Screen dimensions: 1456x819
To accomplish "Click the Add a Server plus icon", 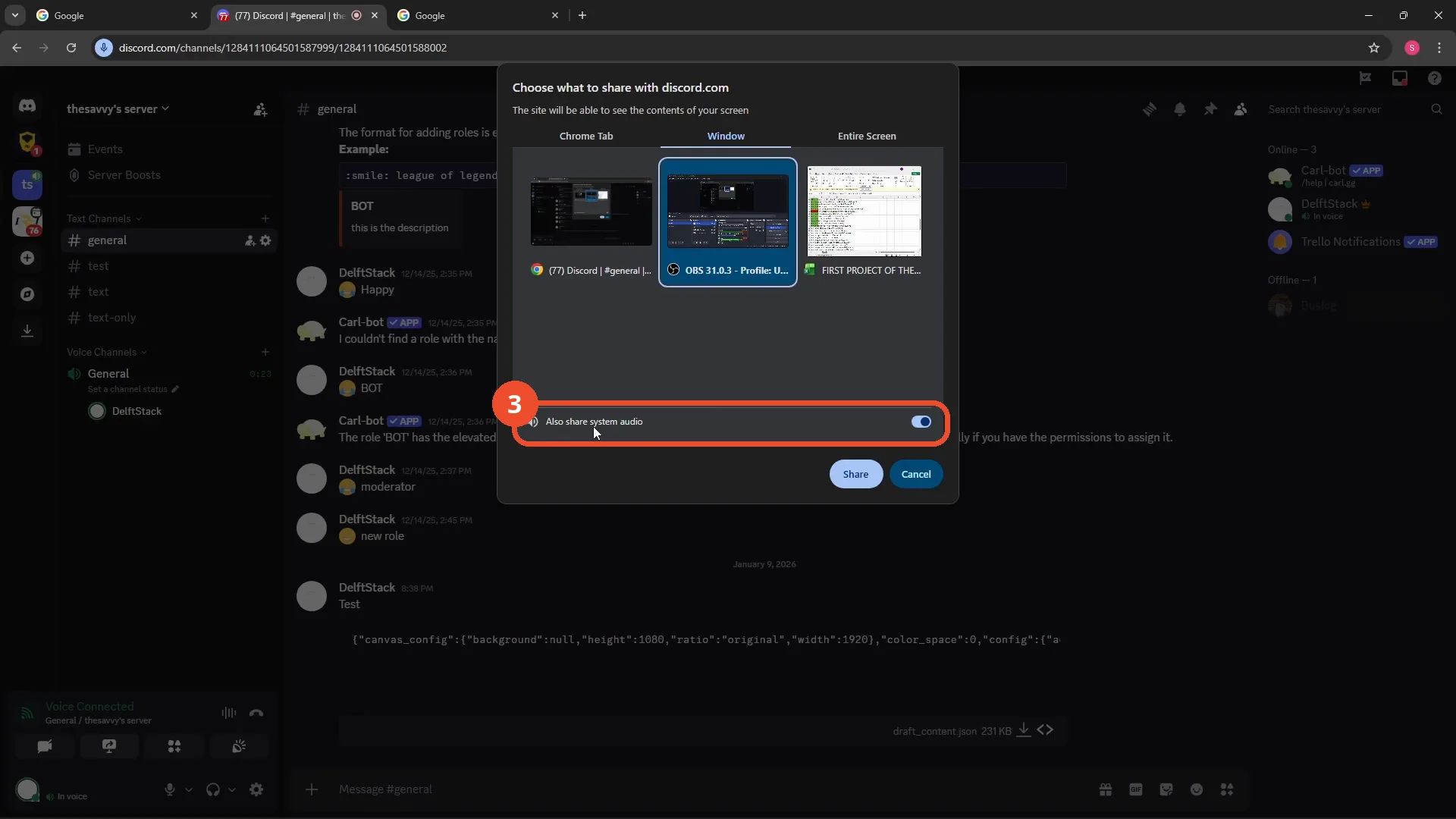I will pos(27,258).
